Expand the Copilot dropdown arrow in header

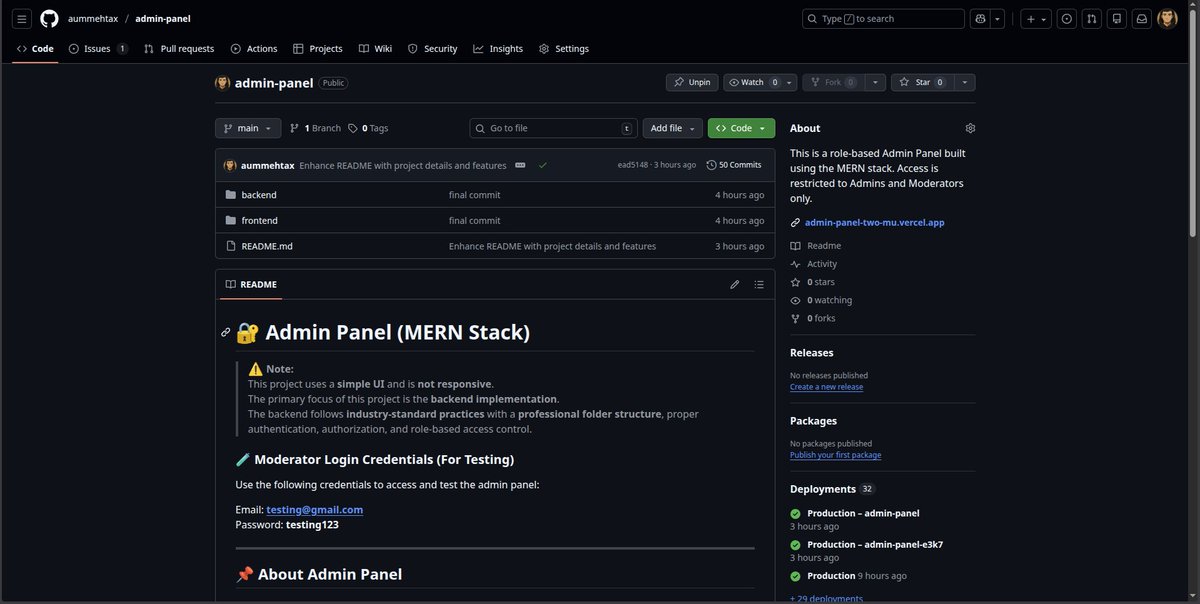pos(997,19)
